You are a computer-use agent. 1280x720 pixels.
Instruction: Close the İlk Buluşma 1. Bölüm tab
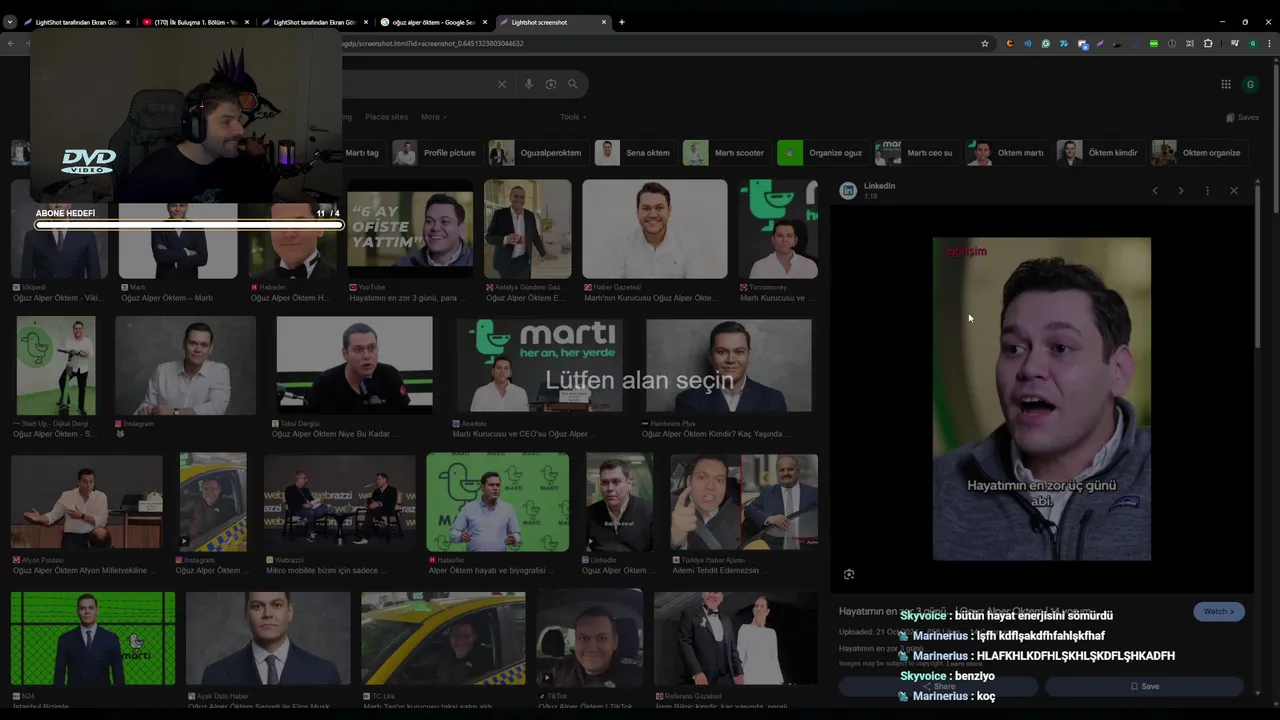[247, 22]
